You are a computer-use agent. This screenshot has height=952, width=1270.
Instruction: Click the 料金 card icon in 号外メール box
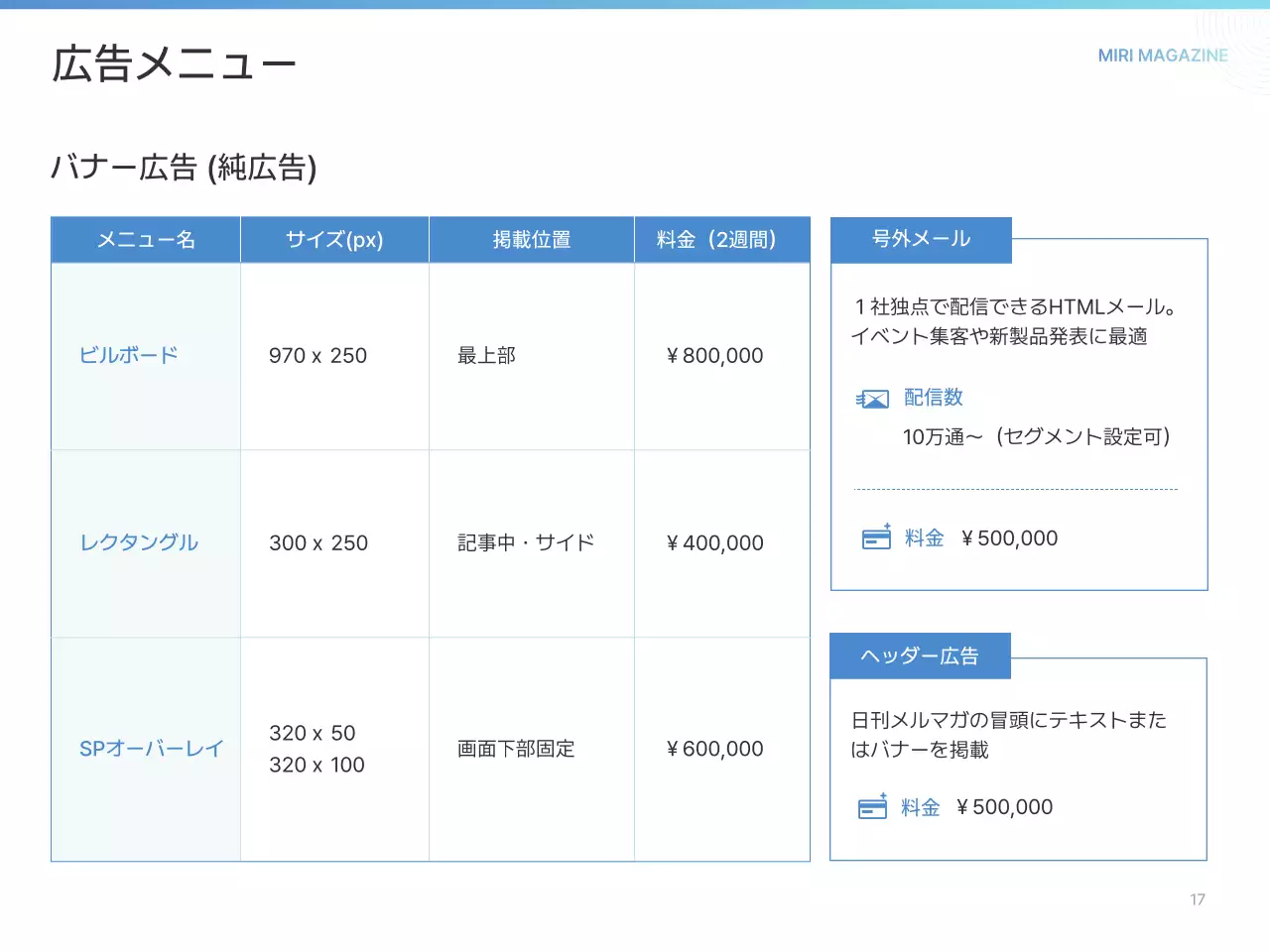[x=874, y=537]
